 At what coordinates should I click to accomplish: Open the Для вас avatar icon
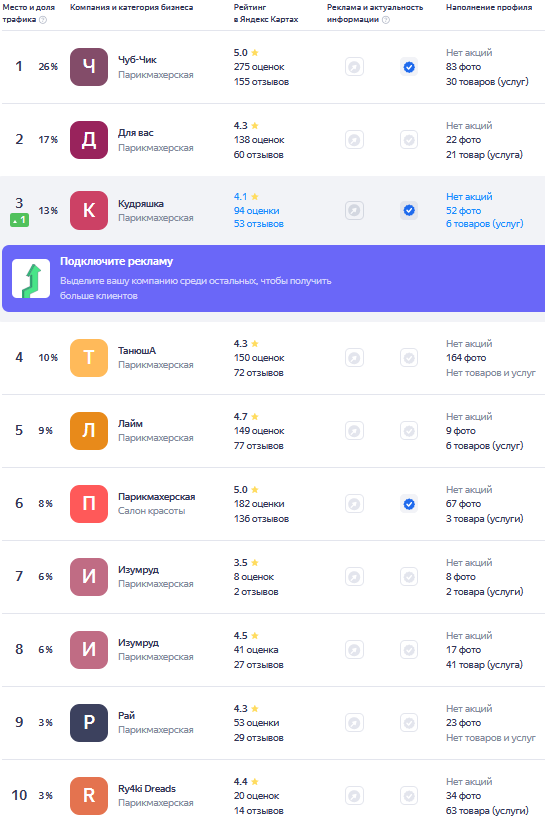pos(89,140)
